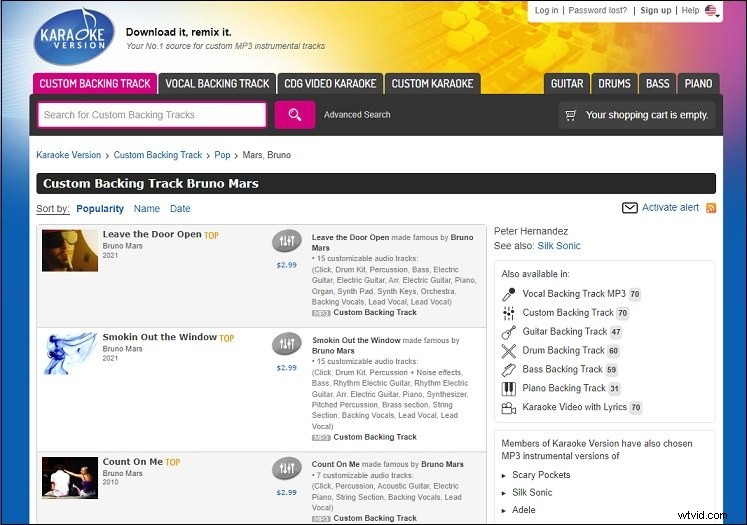Click the guitar icon for Guitar Backing Track
Screen dimensions: 747x525
508,332
